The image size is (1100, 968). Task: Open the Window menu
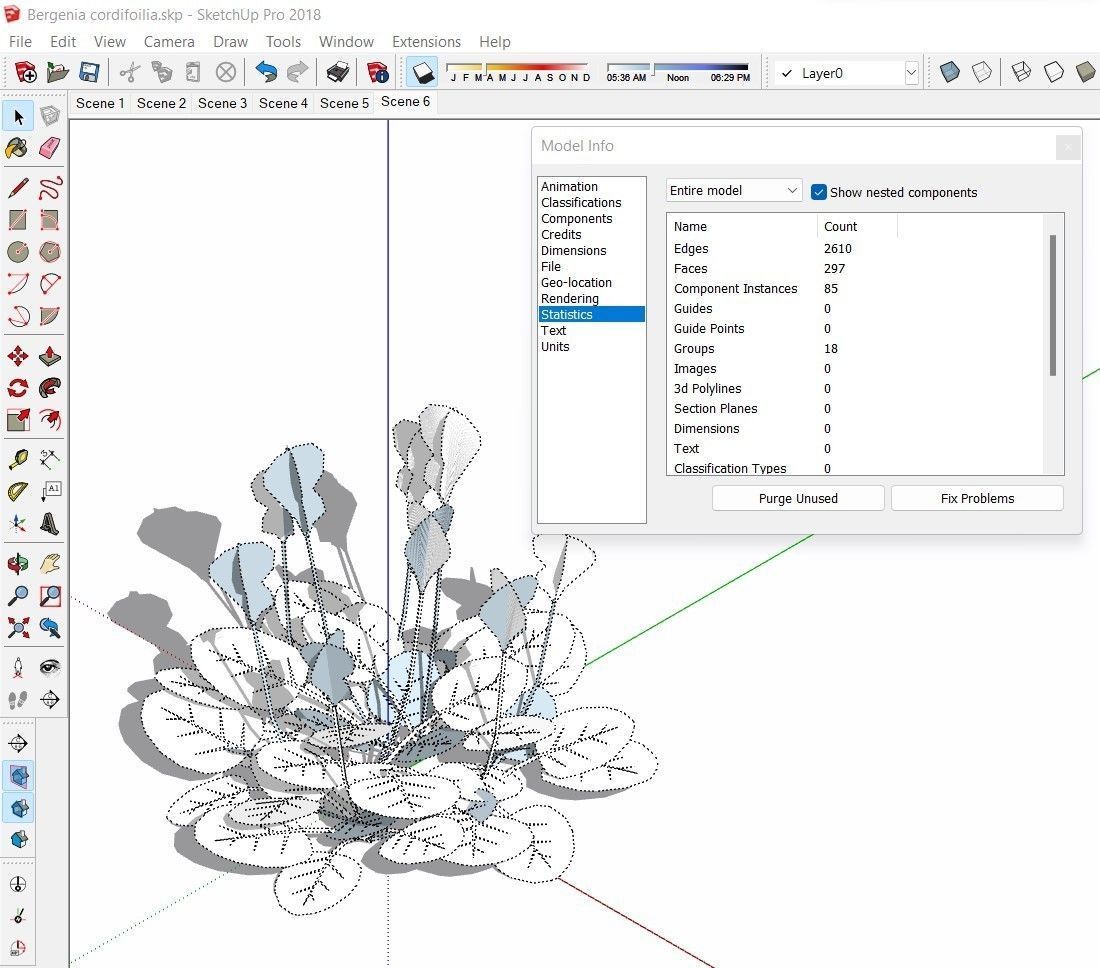point(347,41)
